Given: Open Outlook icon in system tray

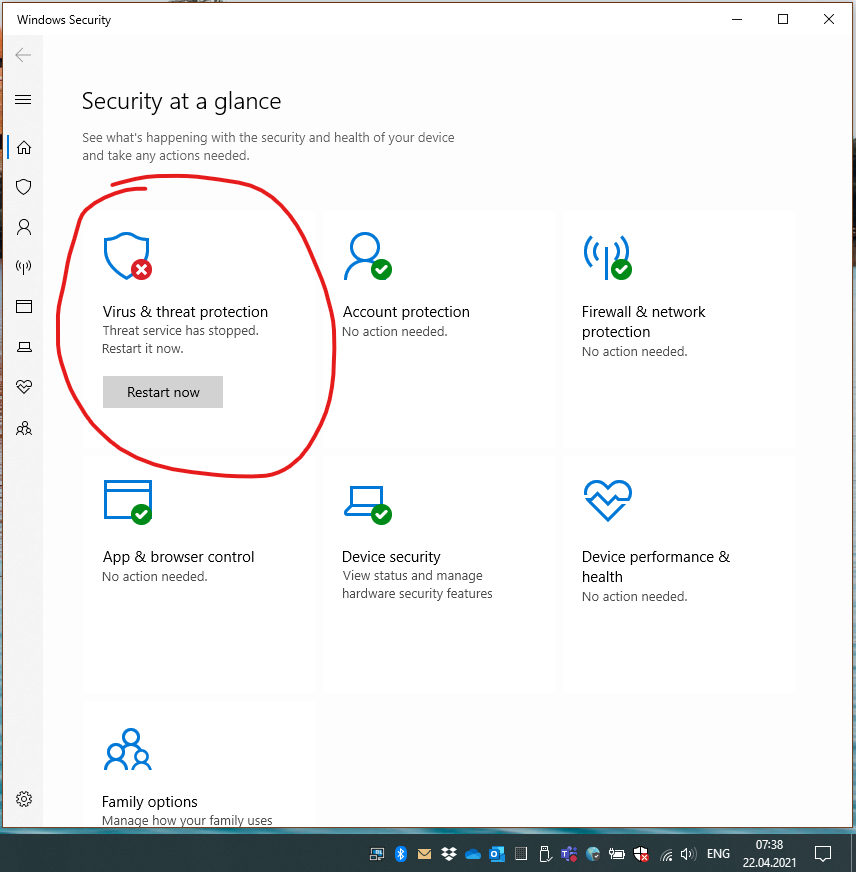Looking at the screenshot, I should point(497,854).
